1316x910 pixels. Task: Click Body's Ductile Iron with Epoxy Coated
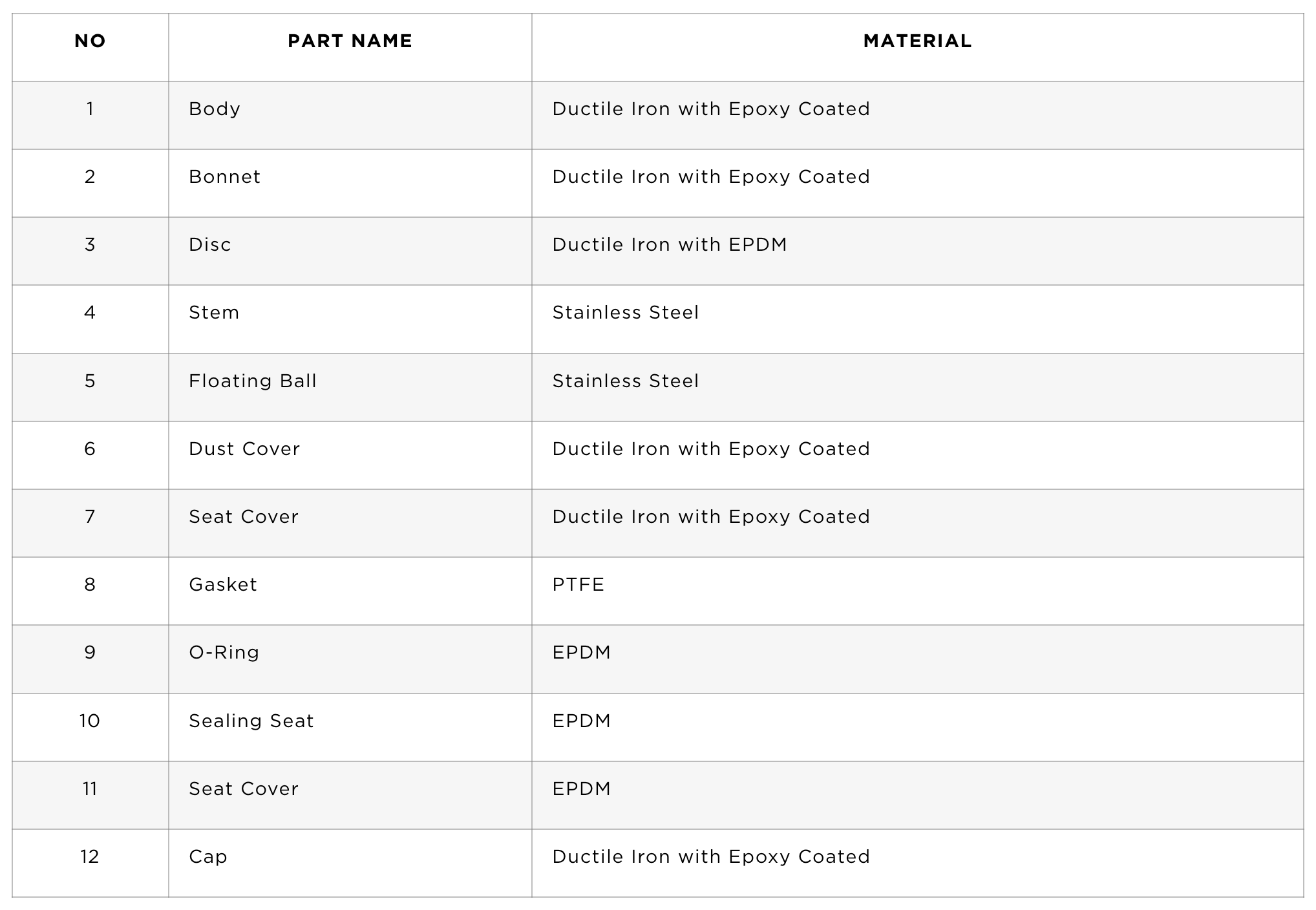711,109
